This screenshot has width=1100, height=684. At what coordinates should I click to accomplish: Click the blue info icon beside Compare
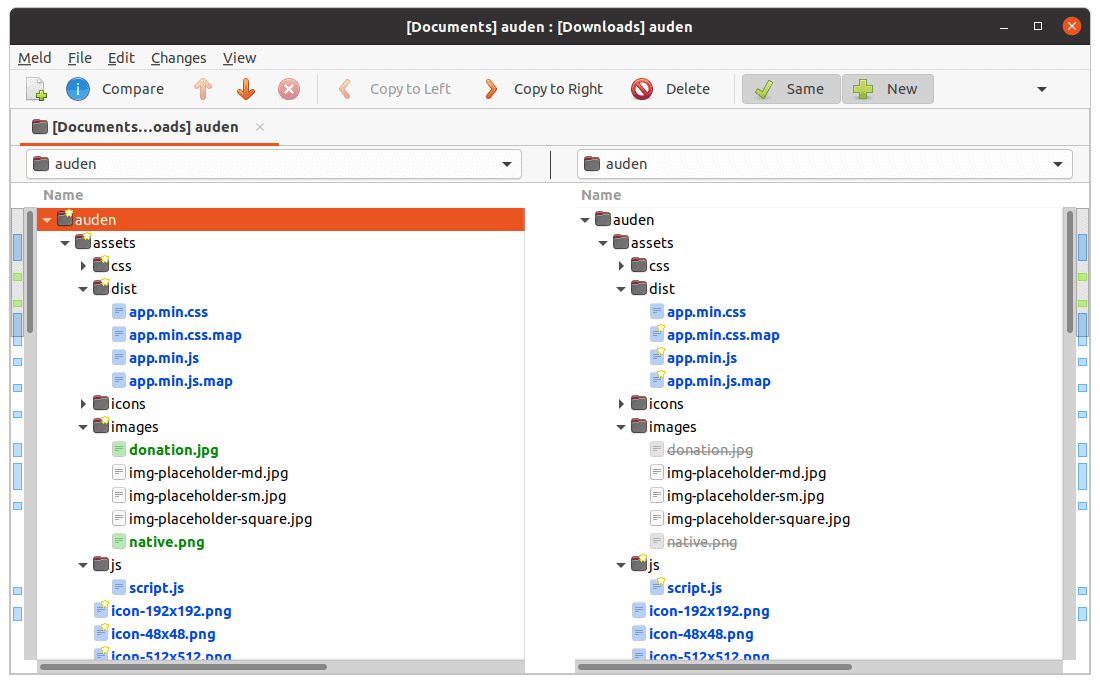tap(77, 89)
